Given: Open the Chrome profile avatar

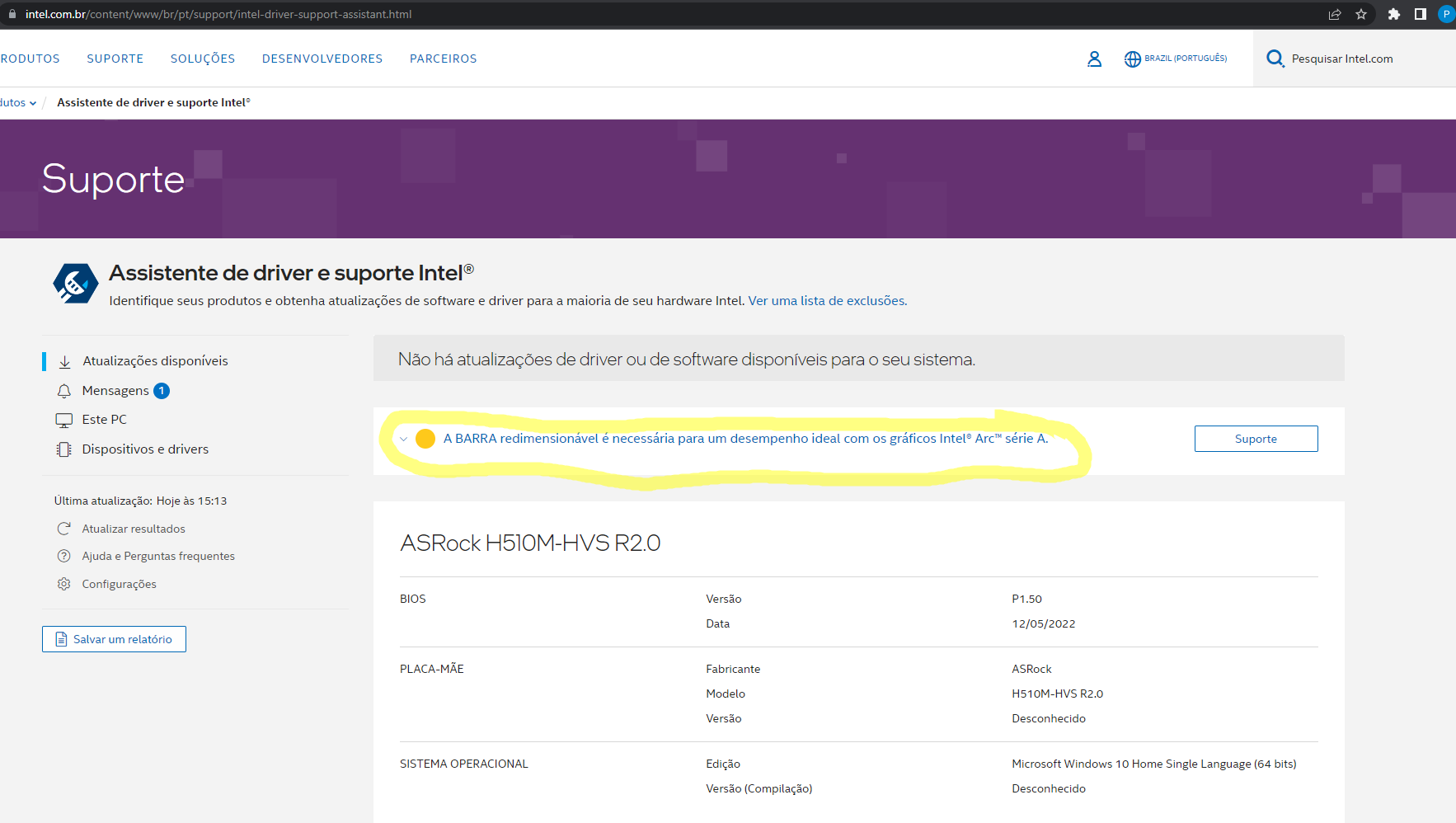Looking at the screenshot, I should tap(1447, 14).
